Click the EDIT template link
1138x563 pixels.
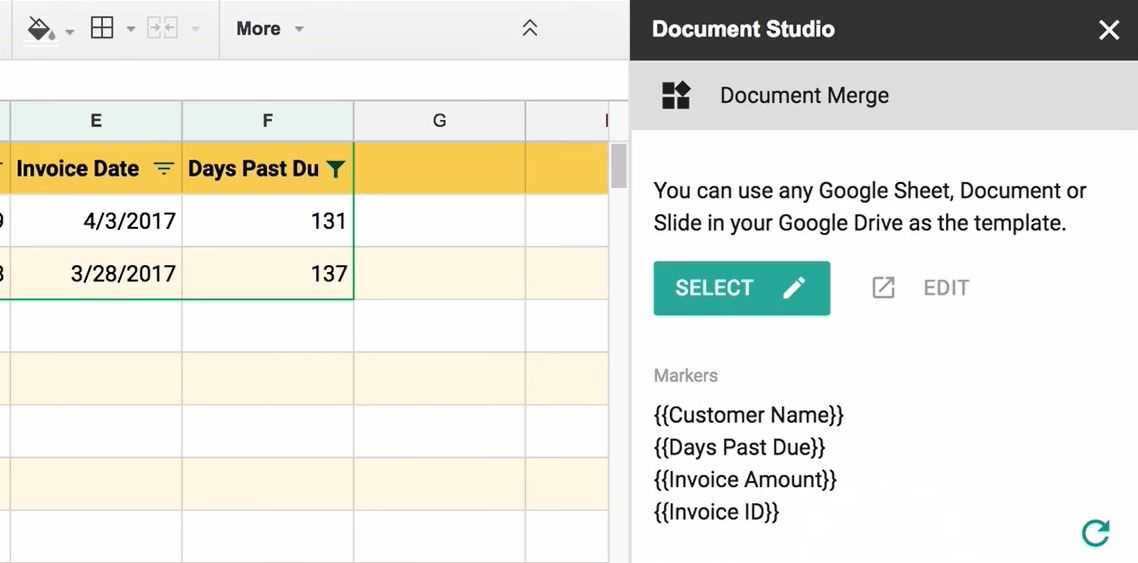(946, 288)
